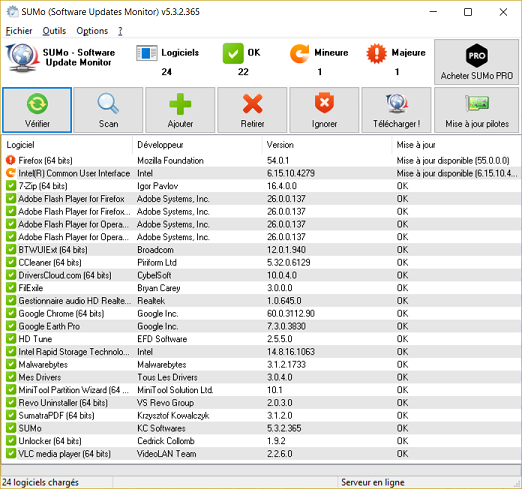Click "24 logiciels chargés" status text
The width and height of the screenshot is (522, 489).
click(x=40, y=482)
